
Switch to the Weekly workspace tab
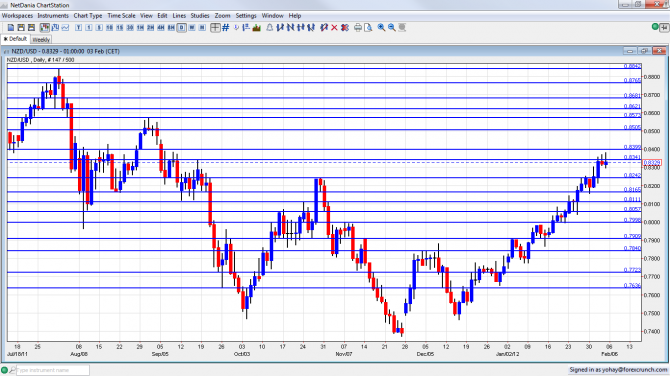[x=41, y=40]
